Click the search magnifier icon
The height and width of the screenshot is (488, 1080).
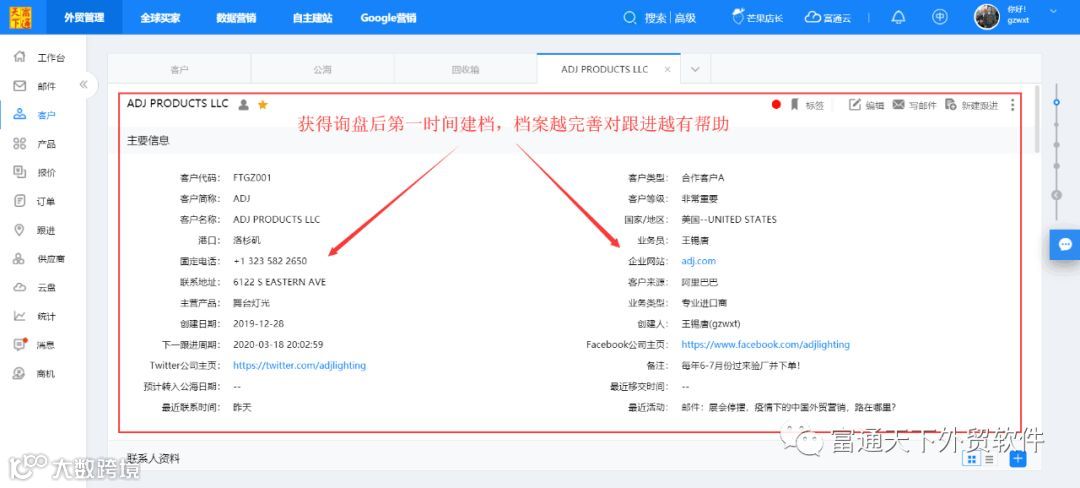[630, 18]
